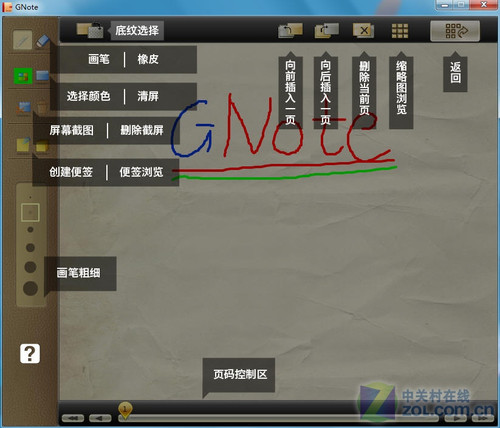Insert a page after current page icon

[327, 31]
